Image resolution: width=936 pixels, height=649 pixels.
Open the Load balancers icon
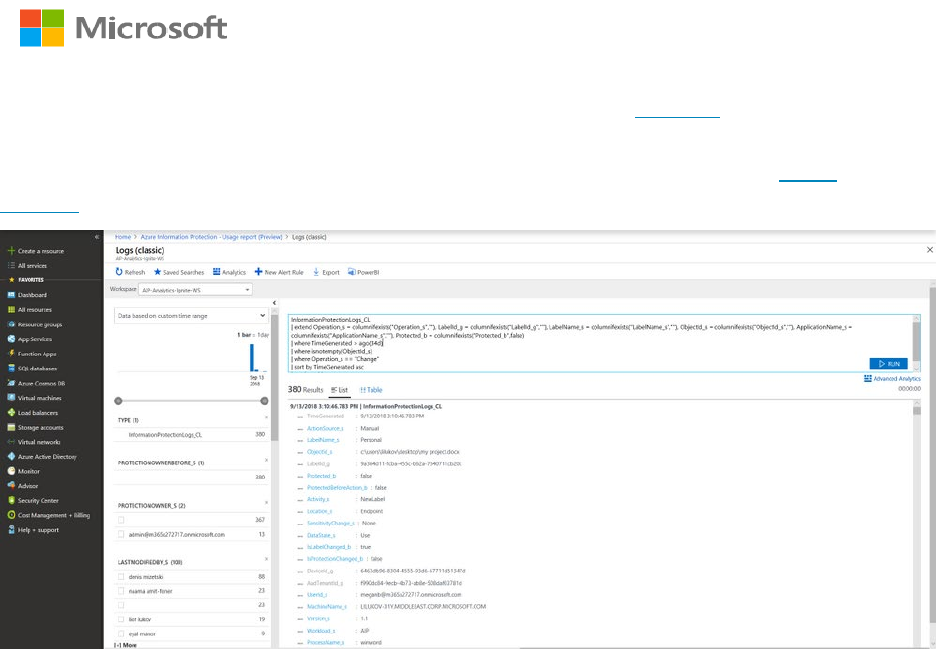11,413
